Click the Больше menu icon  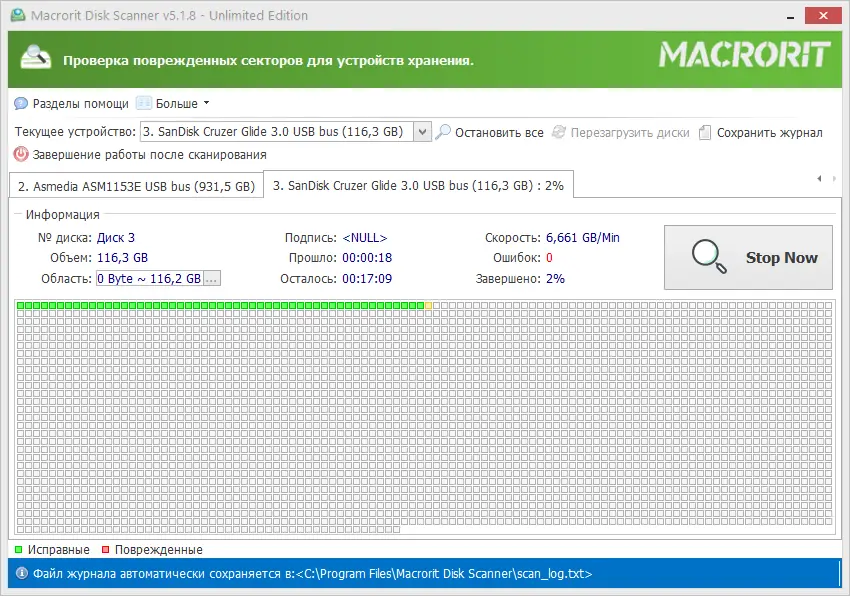point(144,103)
